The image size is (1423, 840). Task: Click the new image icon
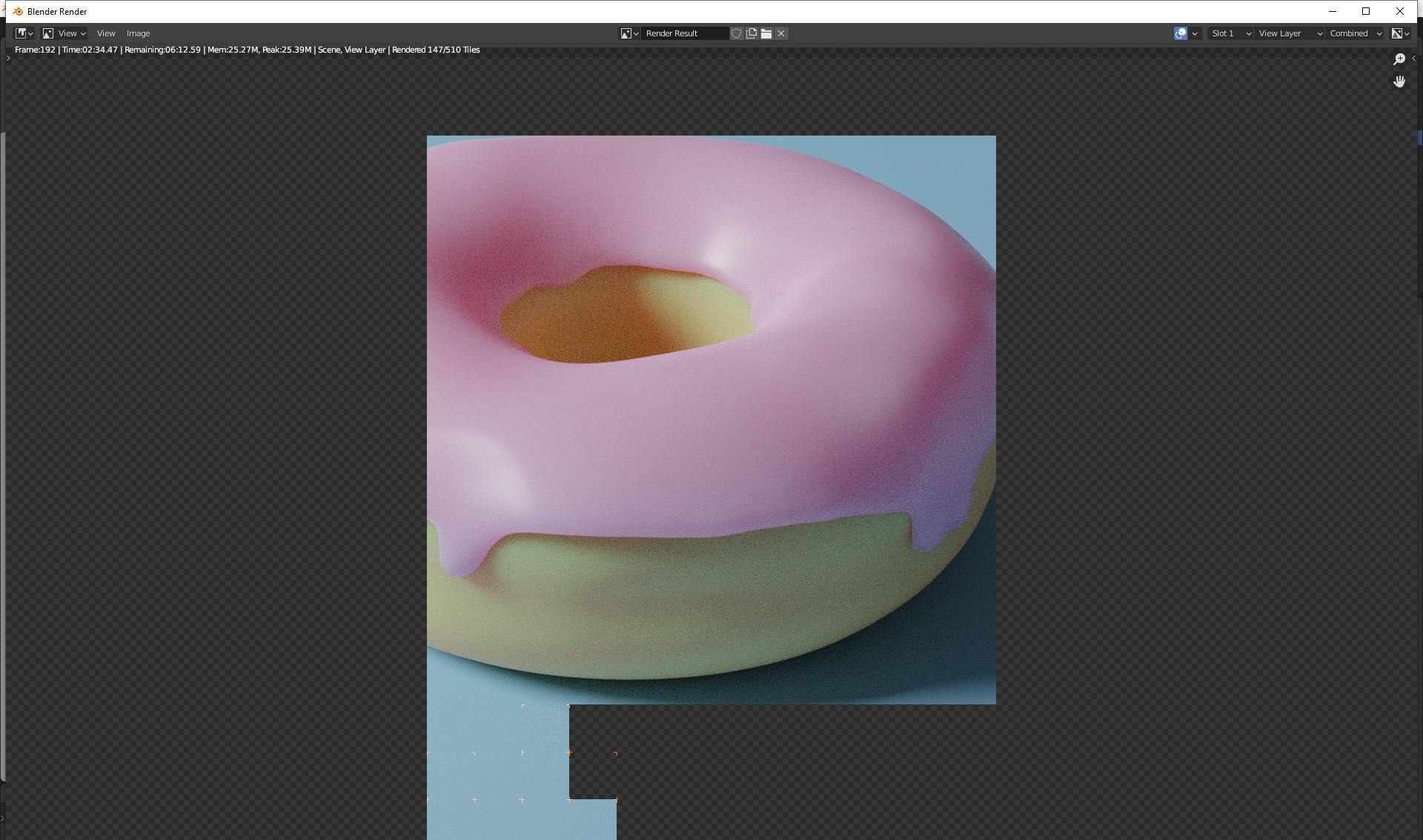[x=752, y=33]
